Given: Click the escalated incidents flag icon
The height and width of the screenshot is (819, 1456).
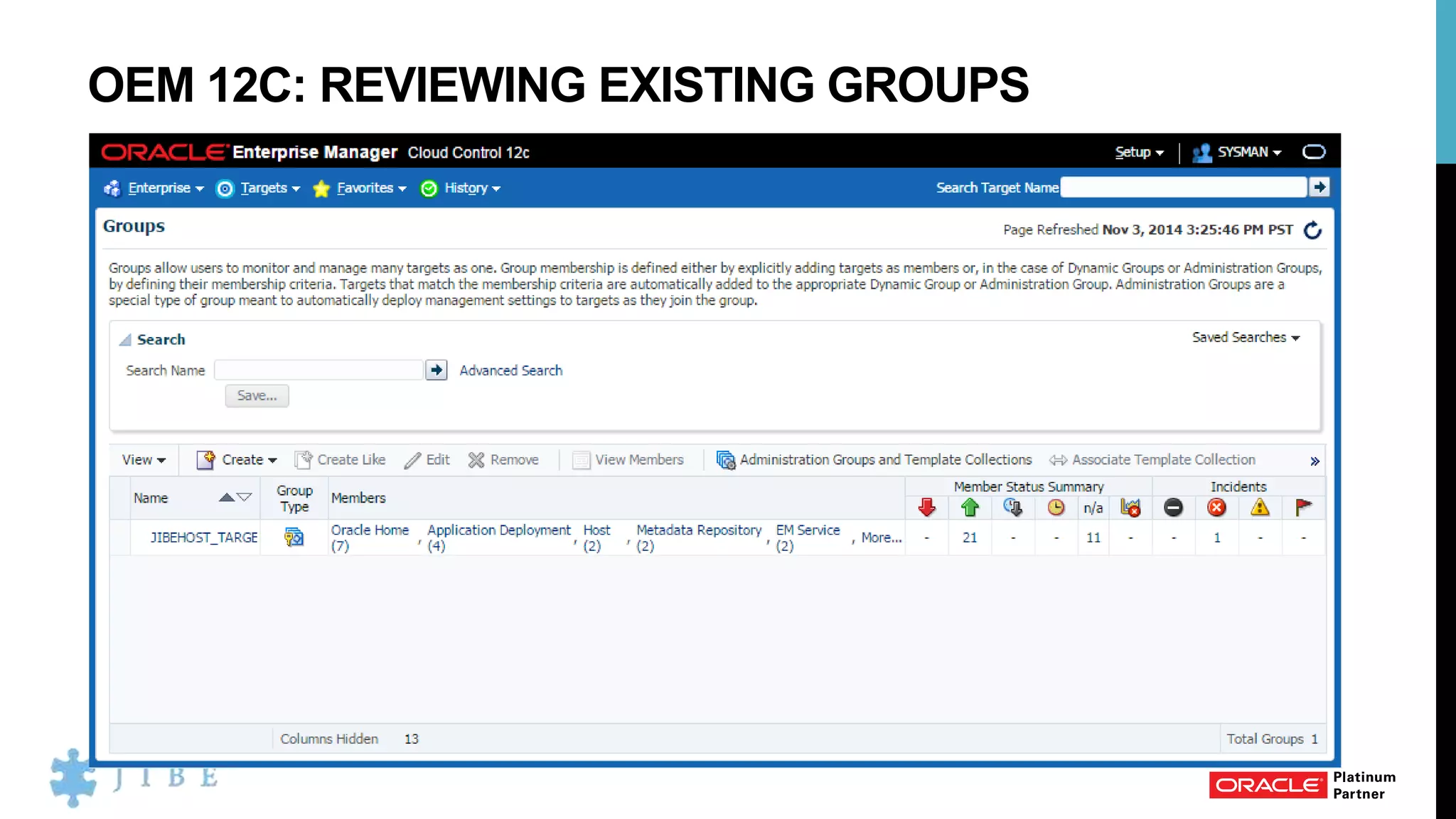Looking at the screenshot, I should [x=1303, y=508].
